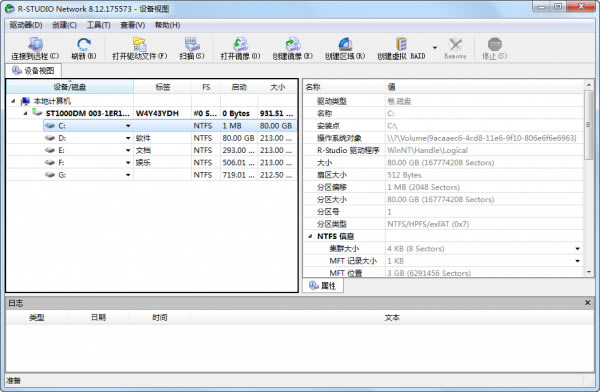600x392 pixels.
Task: Click the 506.01 start cell of F:
Action: pyautogui.click(x=238, y=162)
